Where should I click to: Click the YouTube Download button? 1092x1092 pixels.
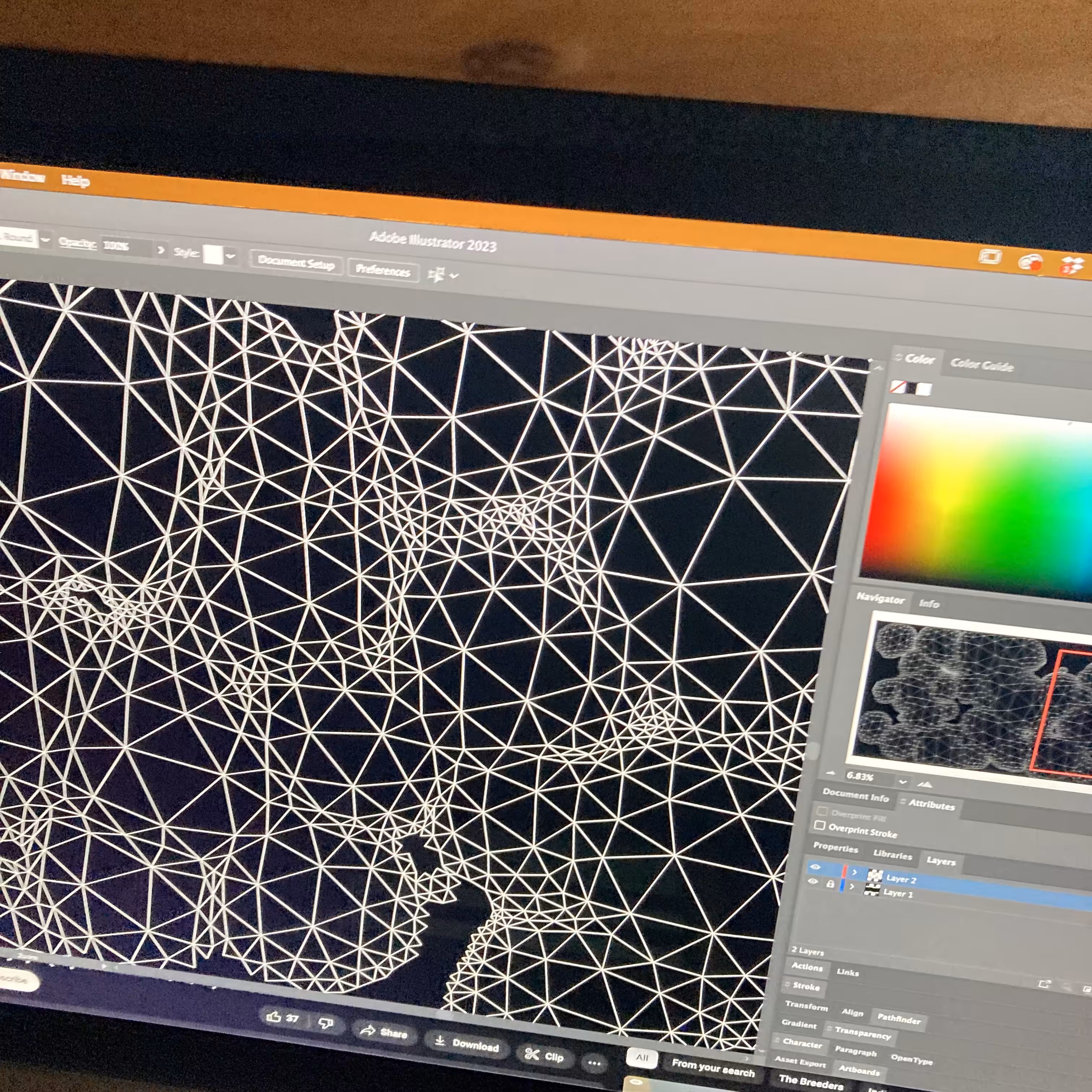point(467,1044)
